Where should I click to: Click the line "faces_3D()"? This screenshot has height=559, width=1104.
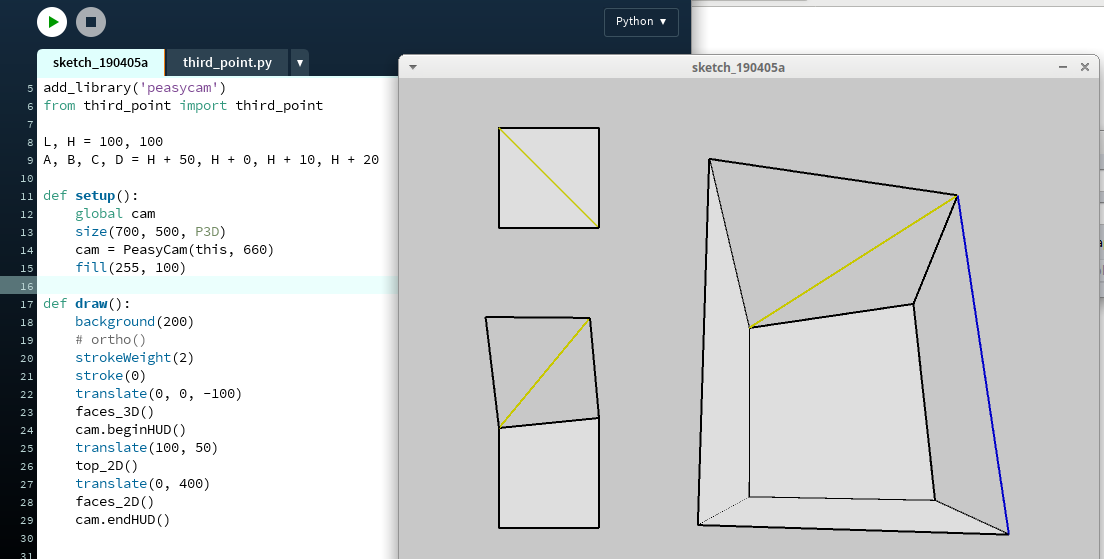pyautogui.click(x=115, y=412)
